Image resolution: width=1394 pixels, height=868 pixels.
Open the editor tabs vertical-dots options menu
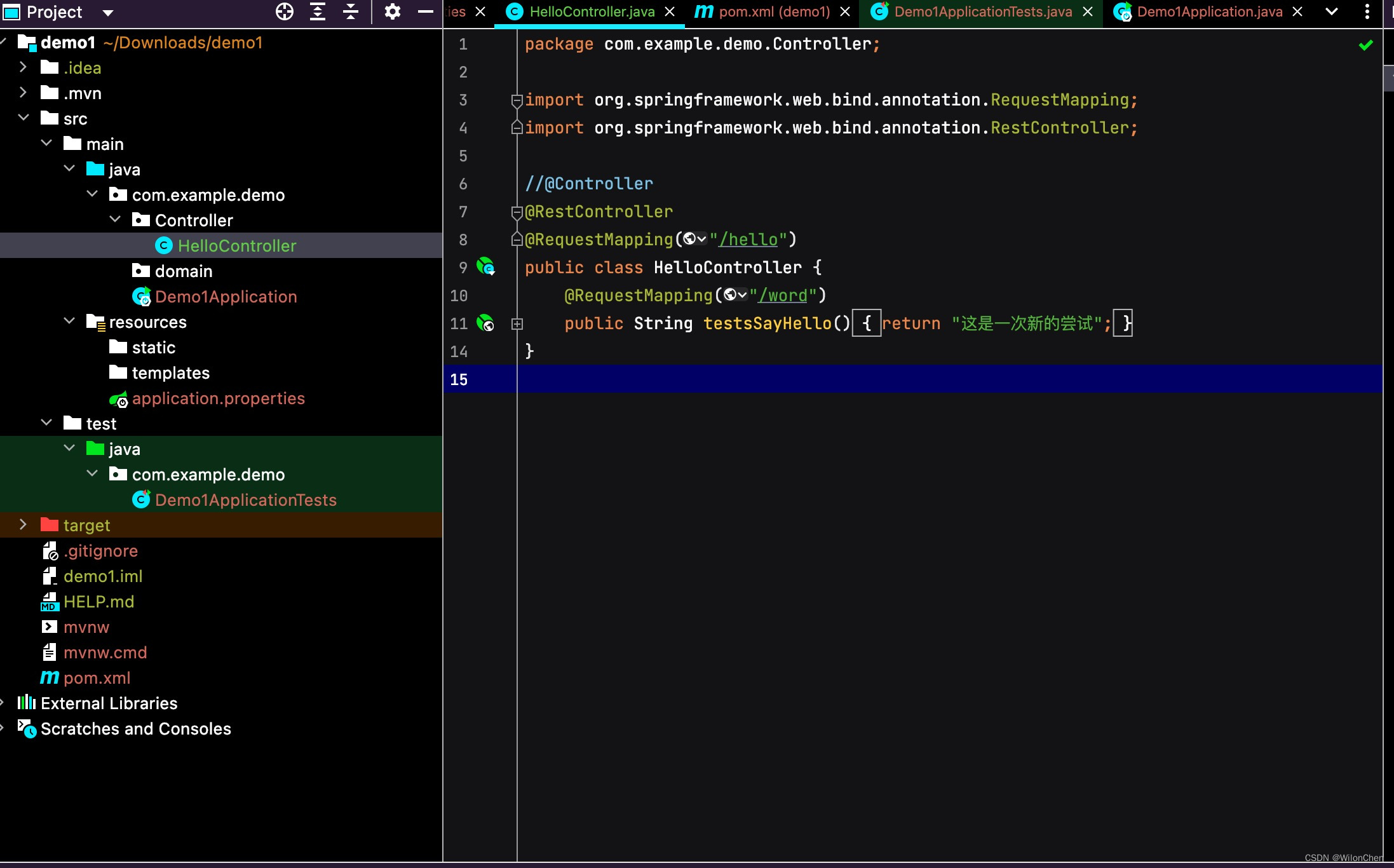[1367, 11]
